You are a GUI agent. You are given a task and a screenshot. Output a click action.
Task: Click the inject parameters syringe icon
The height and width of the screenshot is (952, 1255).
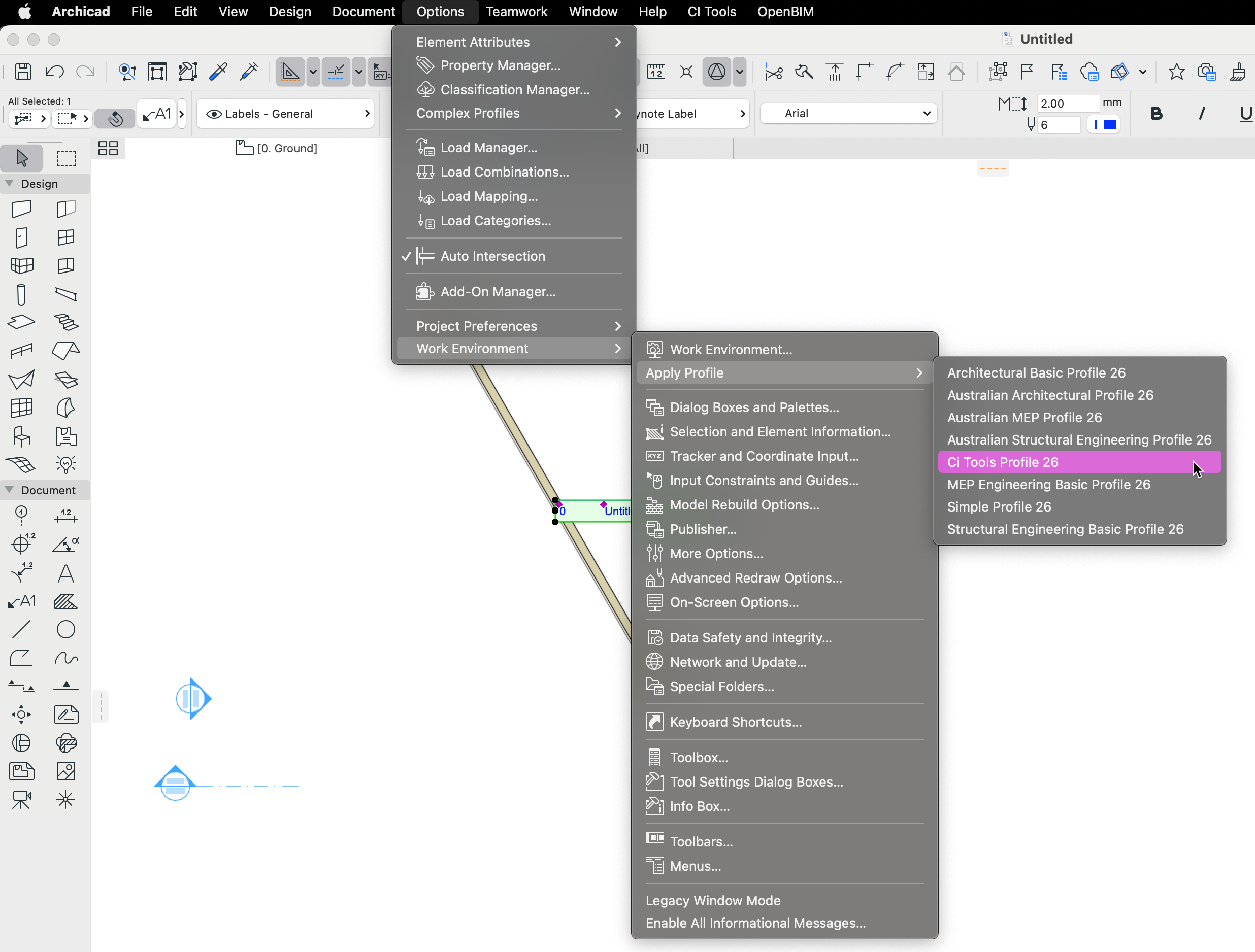coord(249,72)
